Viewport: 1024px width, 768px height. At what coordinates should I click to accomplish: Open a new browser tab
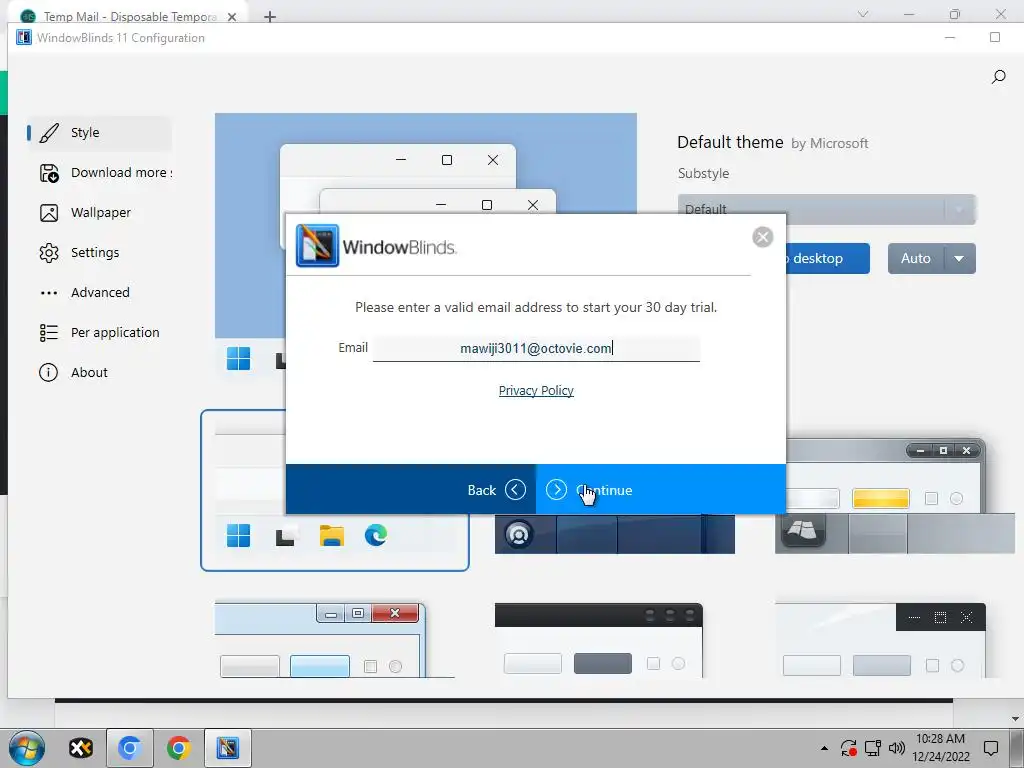click(x=270, y=17)
